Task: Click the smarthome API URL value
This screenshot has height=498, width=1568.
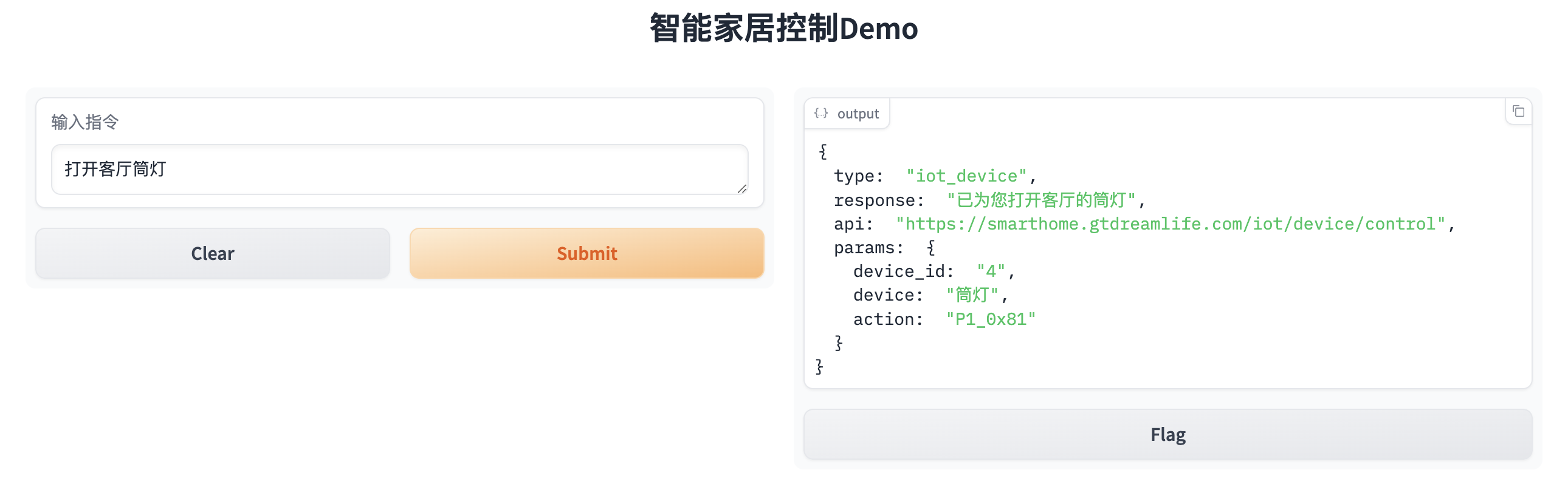Action: point(1170,223)
